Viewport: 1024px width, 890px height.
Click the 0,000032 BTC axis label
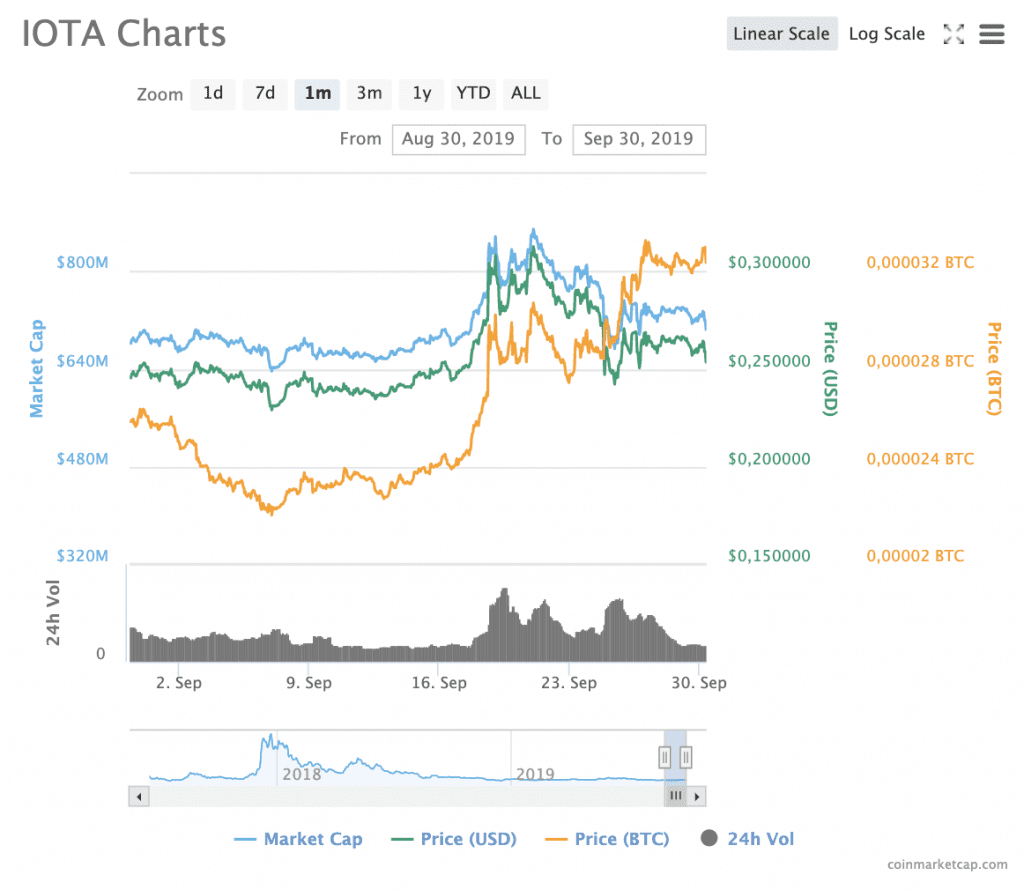[920, 262]
